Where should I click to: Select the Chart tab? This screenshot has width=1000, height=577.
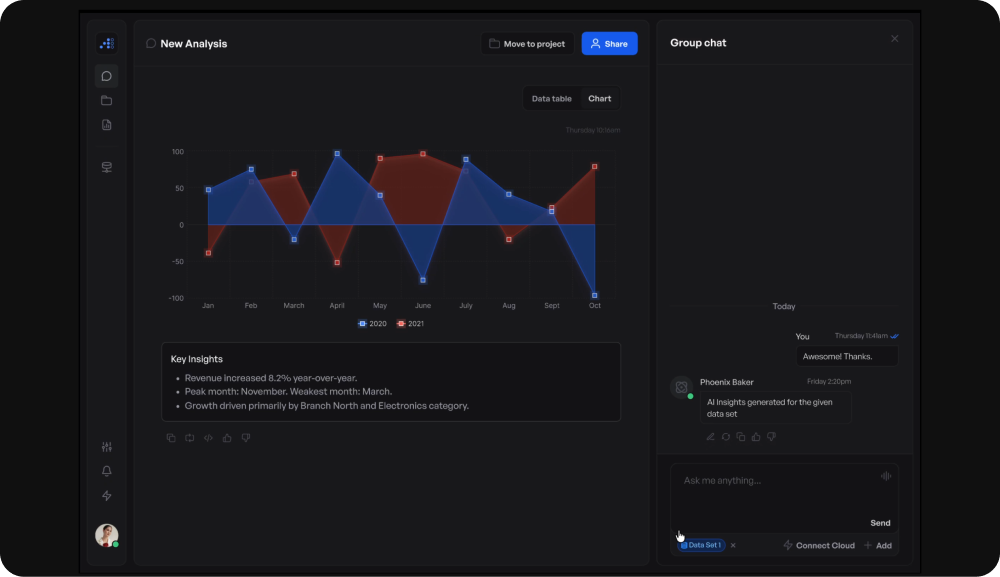pos(599,99)
